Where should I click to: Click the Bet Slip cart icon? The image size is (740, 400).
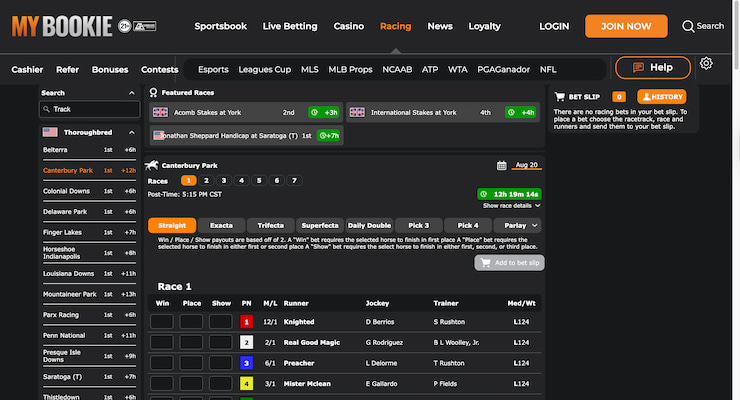coord(560,97)
